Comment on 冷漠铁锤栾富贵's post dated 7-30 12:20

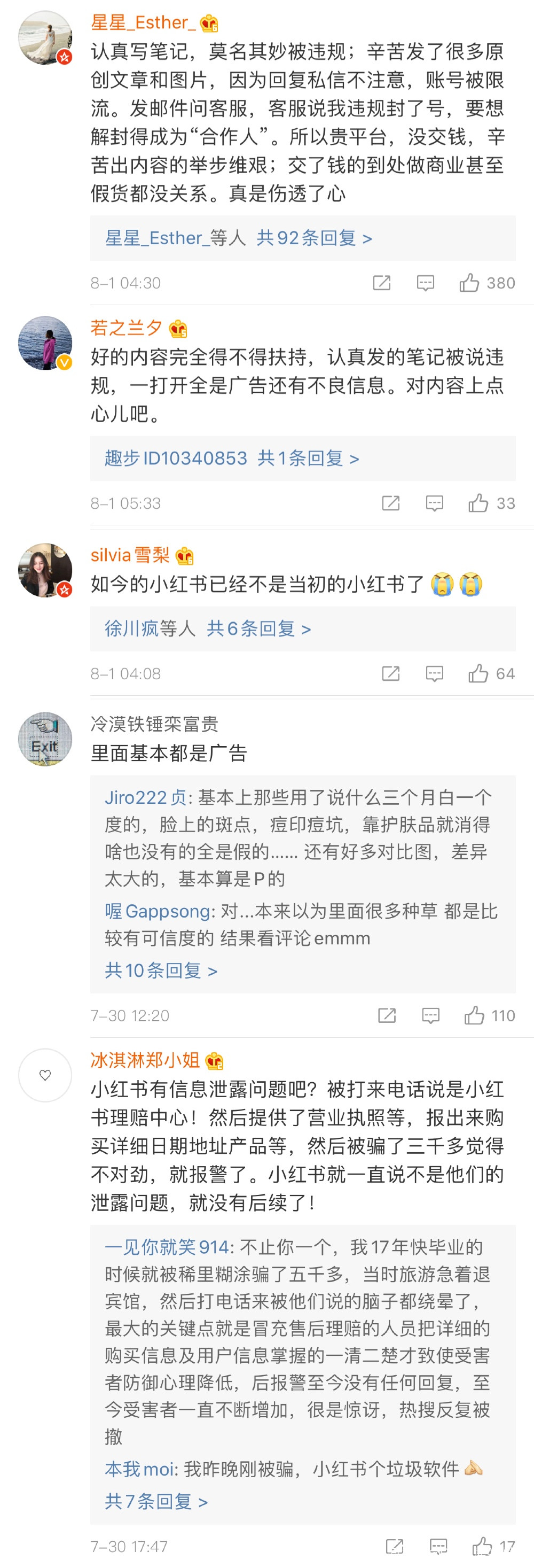430,1016
